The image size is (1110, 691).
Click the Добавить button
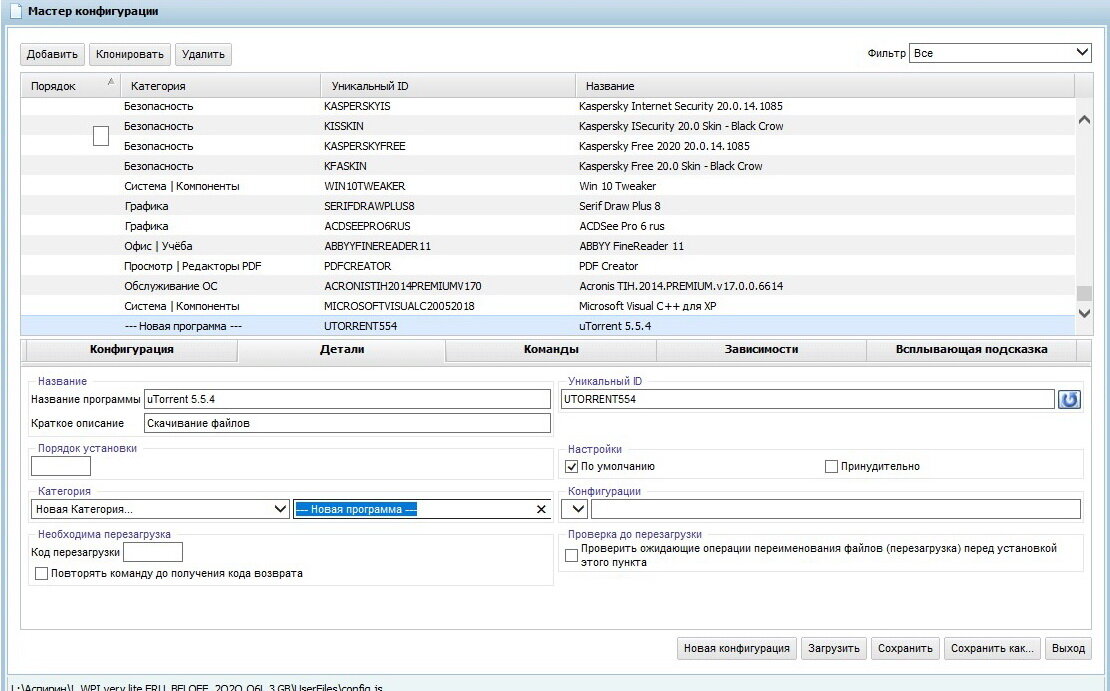pyautogui.click(x=52, y=55)
